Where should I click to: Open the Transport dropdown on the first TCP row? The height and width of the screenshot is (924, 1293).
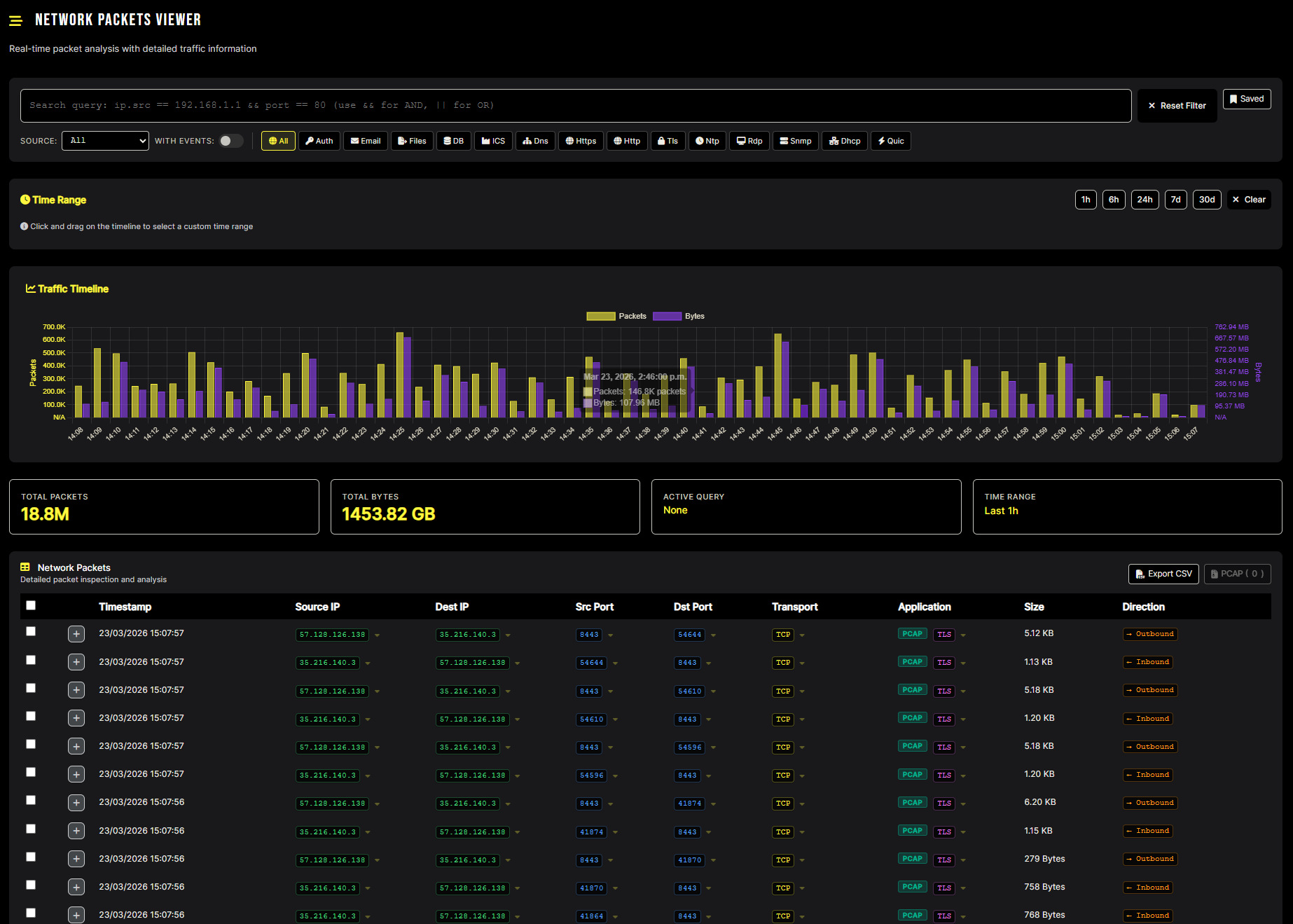[x=802, y=635]
